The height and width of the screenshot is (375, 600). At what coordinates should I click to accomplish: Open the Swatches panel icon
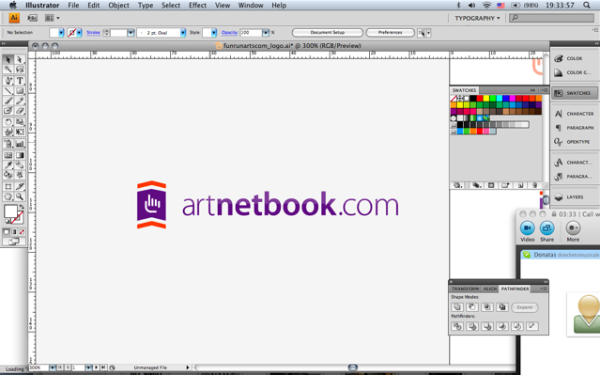(x=574, y=93)
